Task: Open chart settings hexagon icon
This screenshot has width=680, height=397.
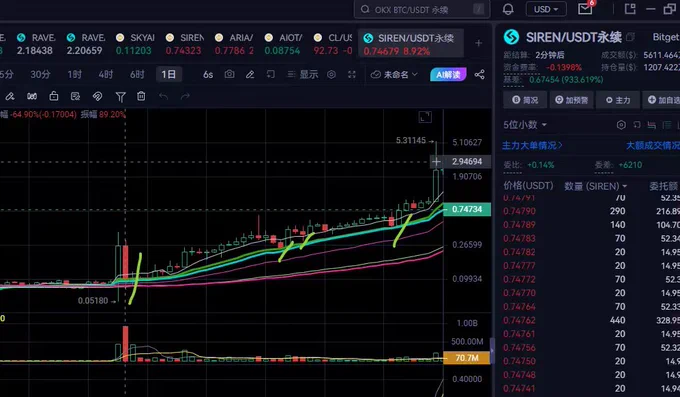Action: coord(331,75)
